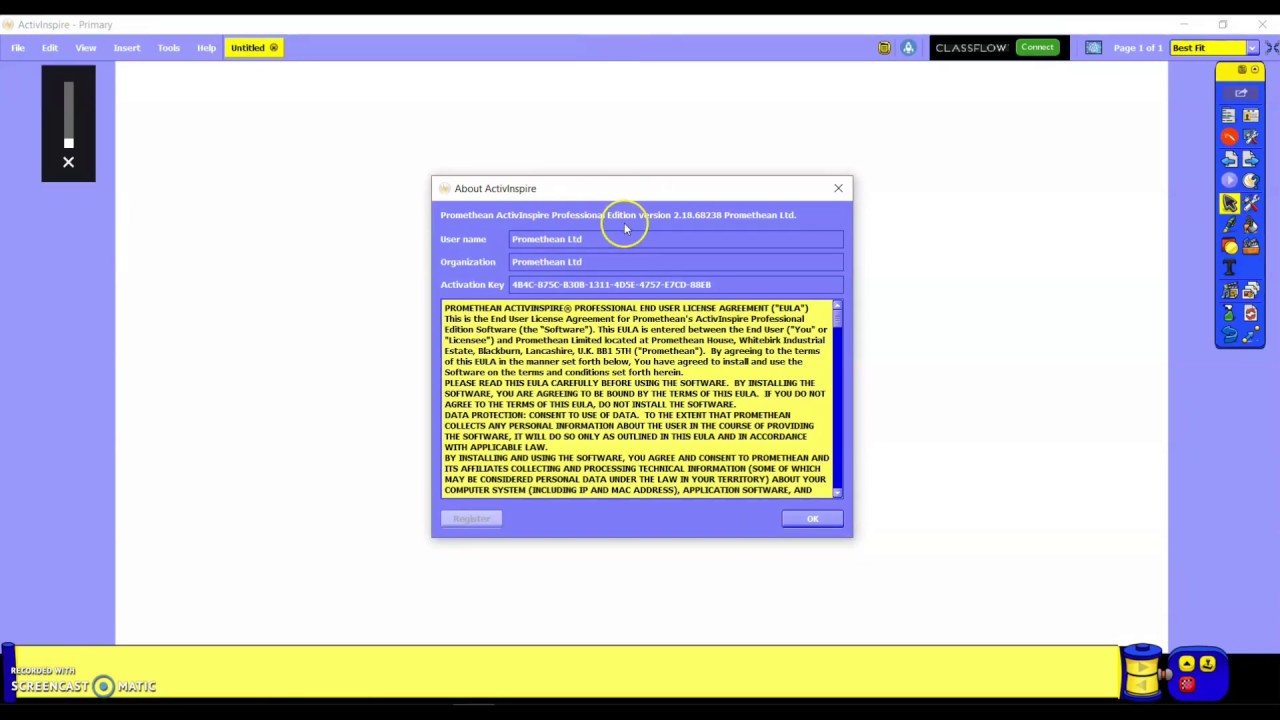Click the ExpressPoll icon in the toolbox

(1251, 181)
